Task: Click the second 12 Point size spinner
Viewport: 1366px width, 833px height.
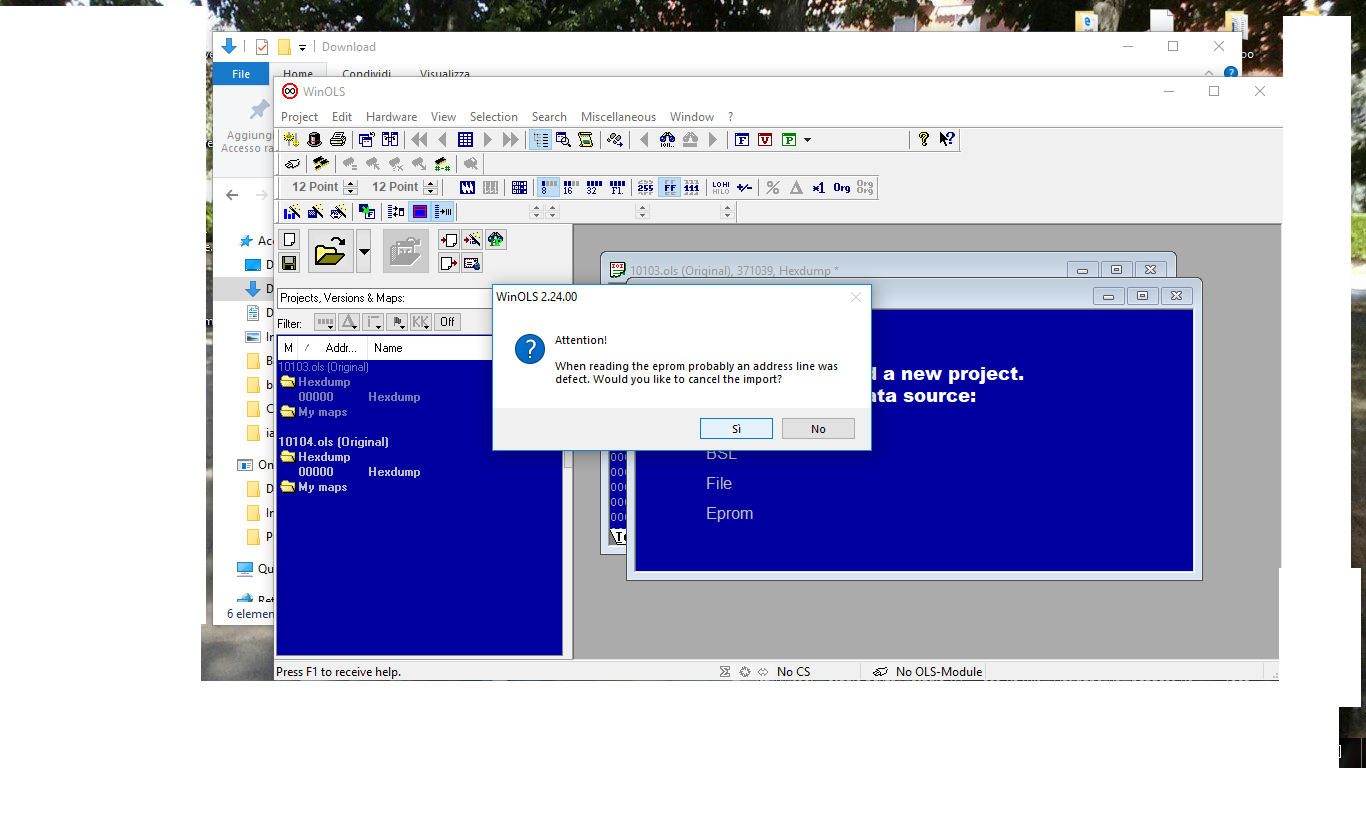Action: tap(430, 187)
